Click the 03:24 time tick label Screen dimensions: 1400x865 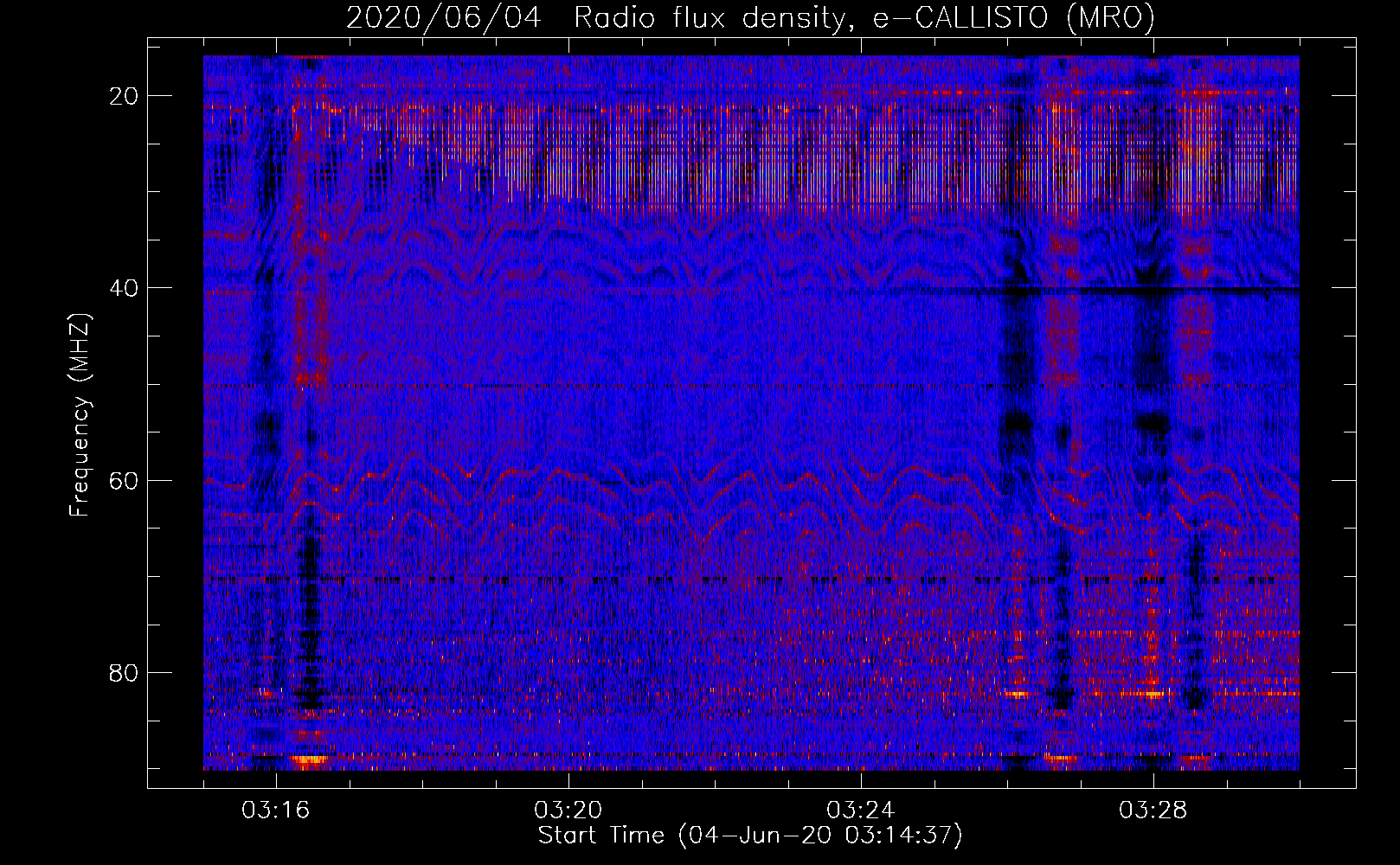pyautogui.click(x=861, y=811)
